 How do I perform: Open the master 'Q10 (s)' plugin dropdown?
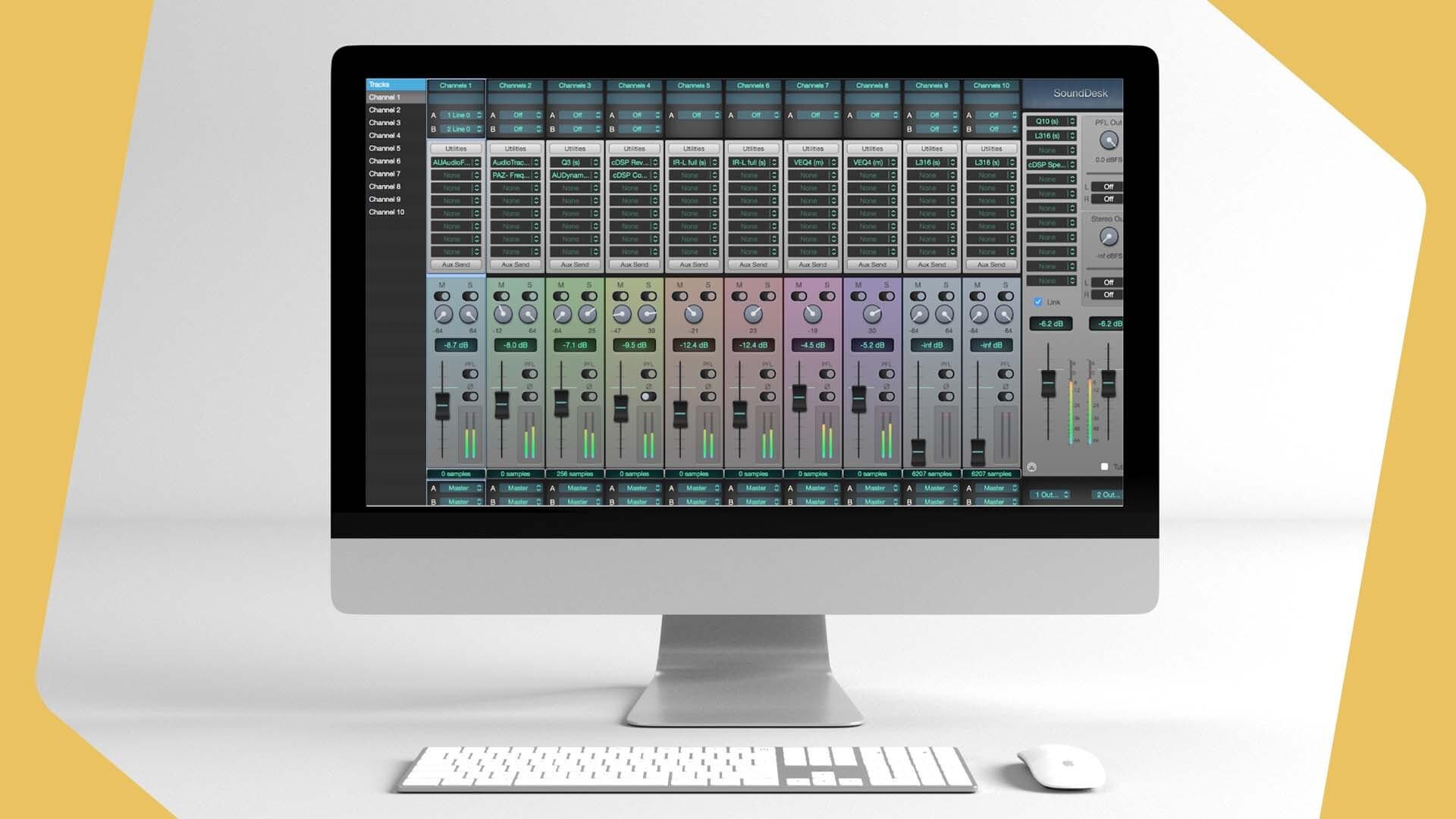click(1051, 121)
